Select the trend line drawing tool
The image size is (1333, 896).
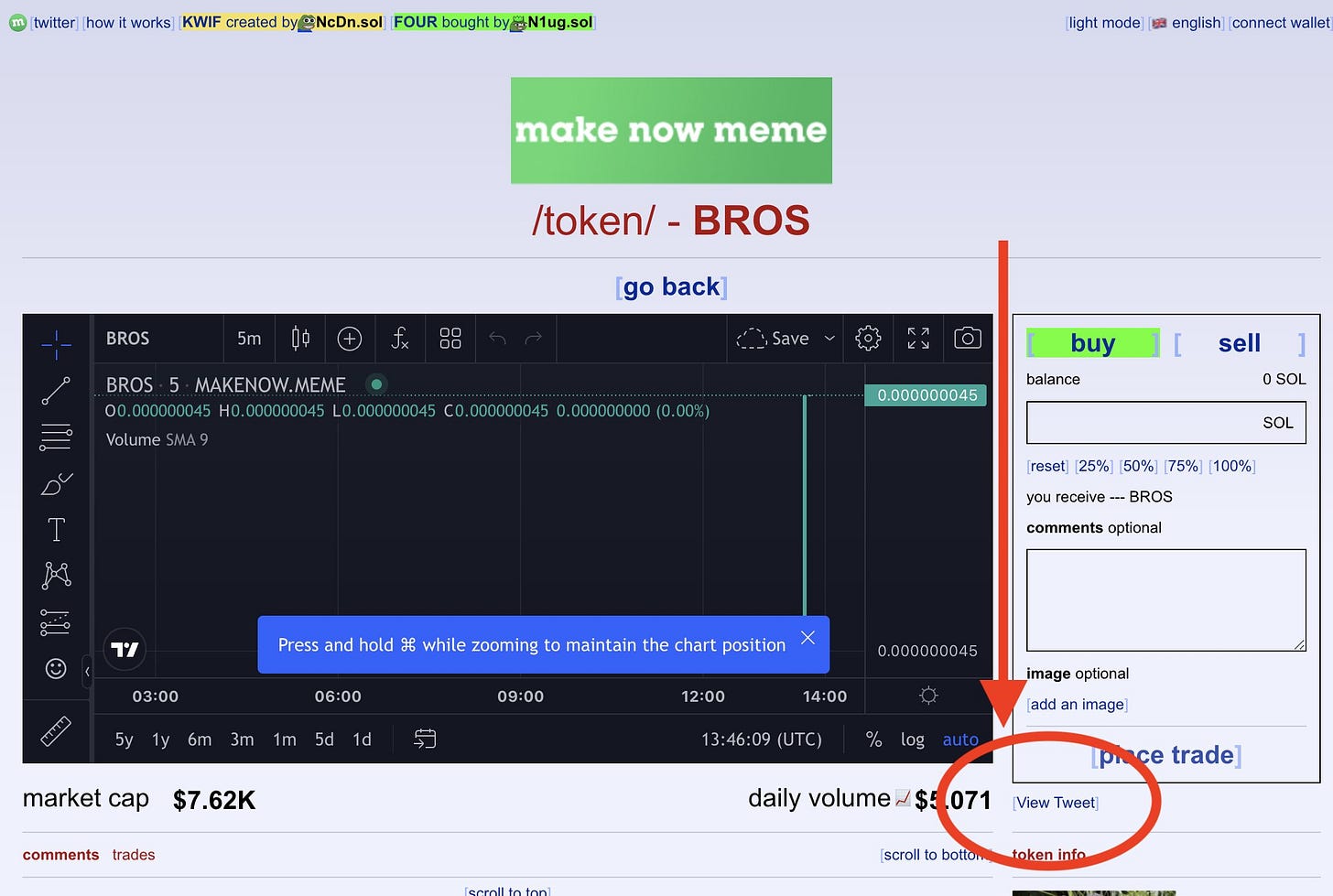tap(56, 391)
